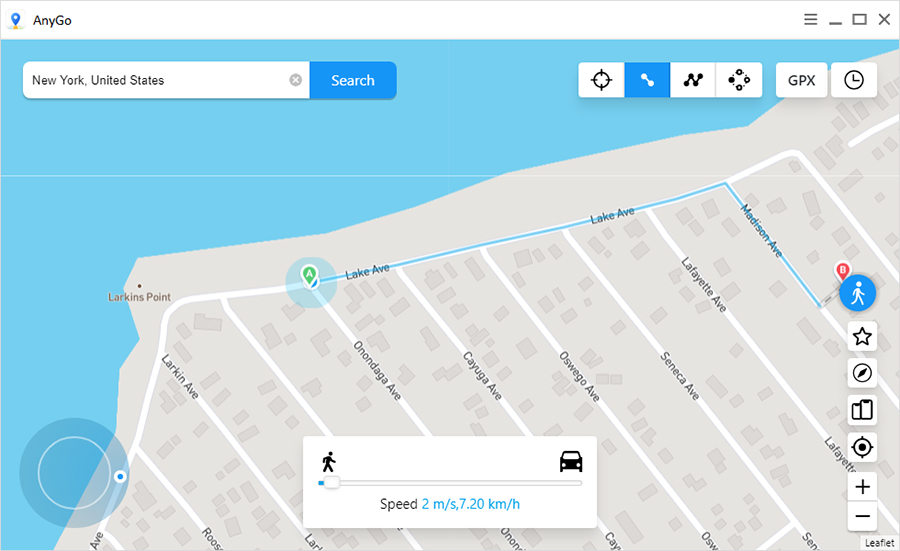Click the Larkin Ave street label
Viewport: 900px width, 551px height.
click(180, 377)
